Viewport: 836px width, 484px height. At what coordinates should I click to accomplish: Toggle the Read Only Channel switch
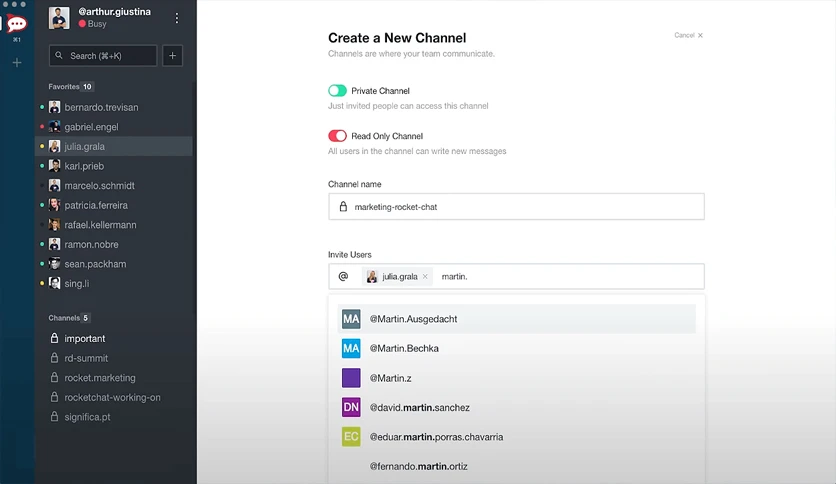pos(337,136)
